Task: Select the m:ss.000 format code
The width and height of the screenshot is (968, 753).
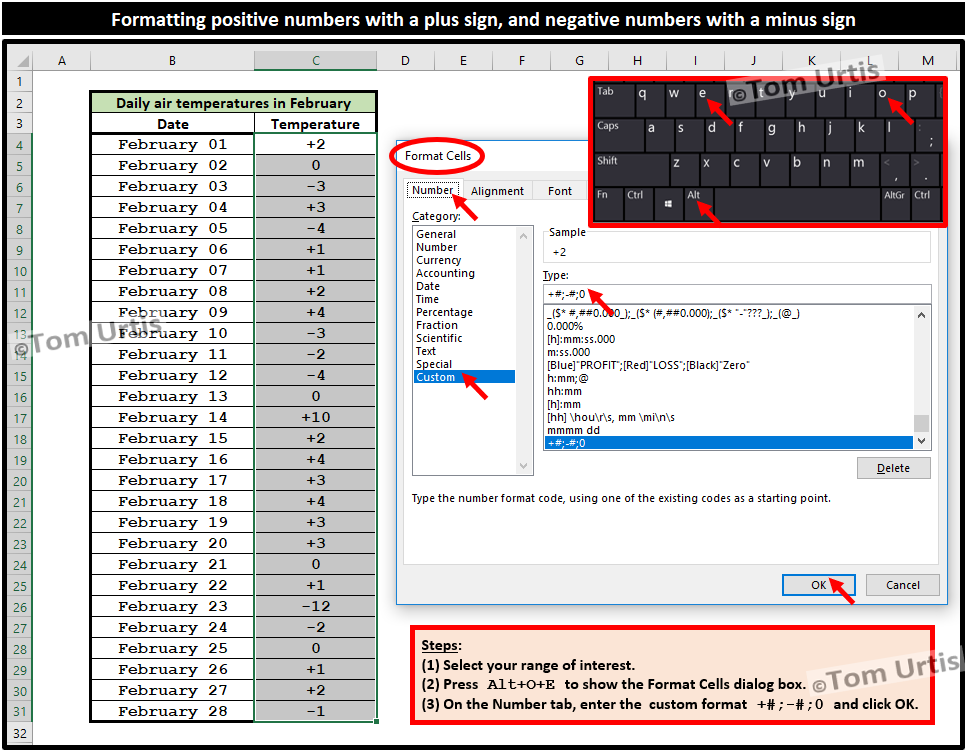Action: coord(728,352)
